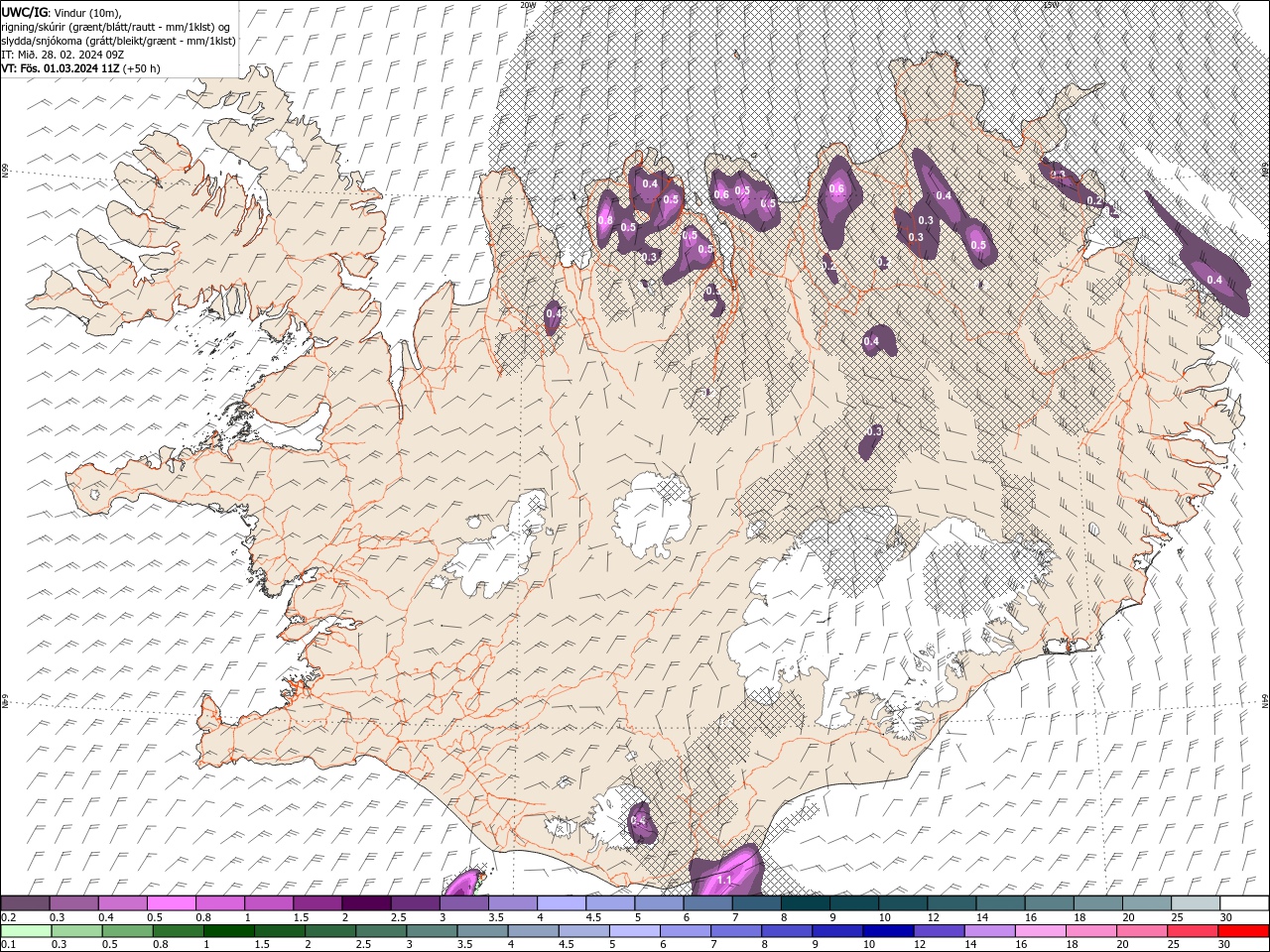Click the 'UWC/IG' title text
Image resolution: width=1270 pixels, height=952 pixels.
[24, 12]
